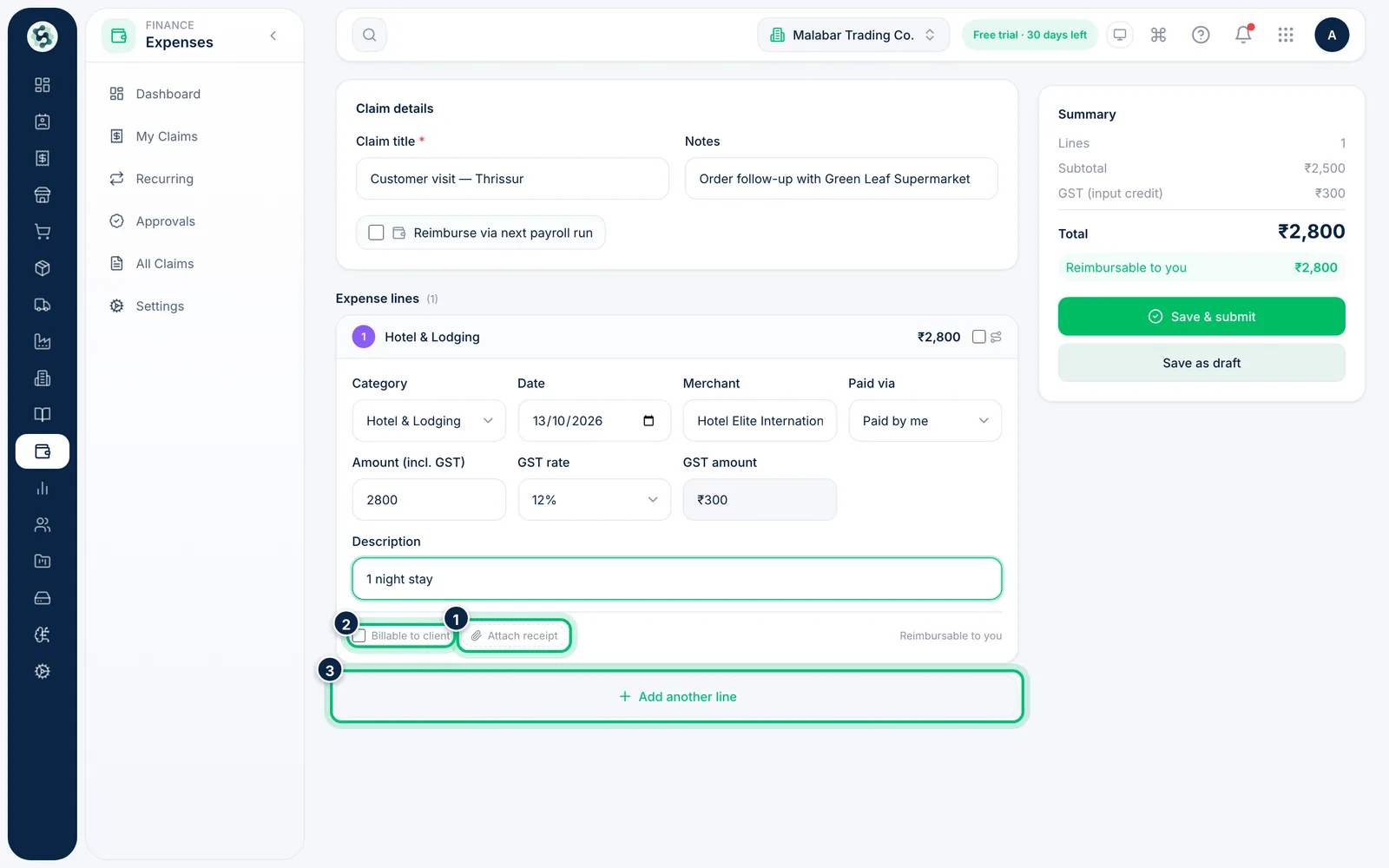Click the gear icon at the bottom of the left rail
The image size is (1389, 868).
pyautogui.click(x=42, y=671)
